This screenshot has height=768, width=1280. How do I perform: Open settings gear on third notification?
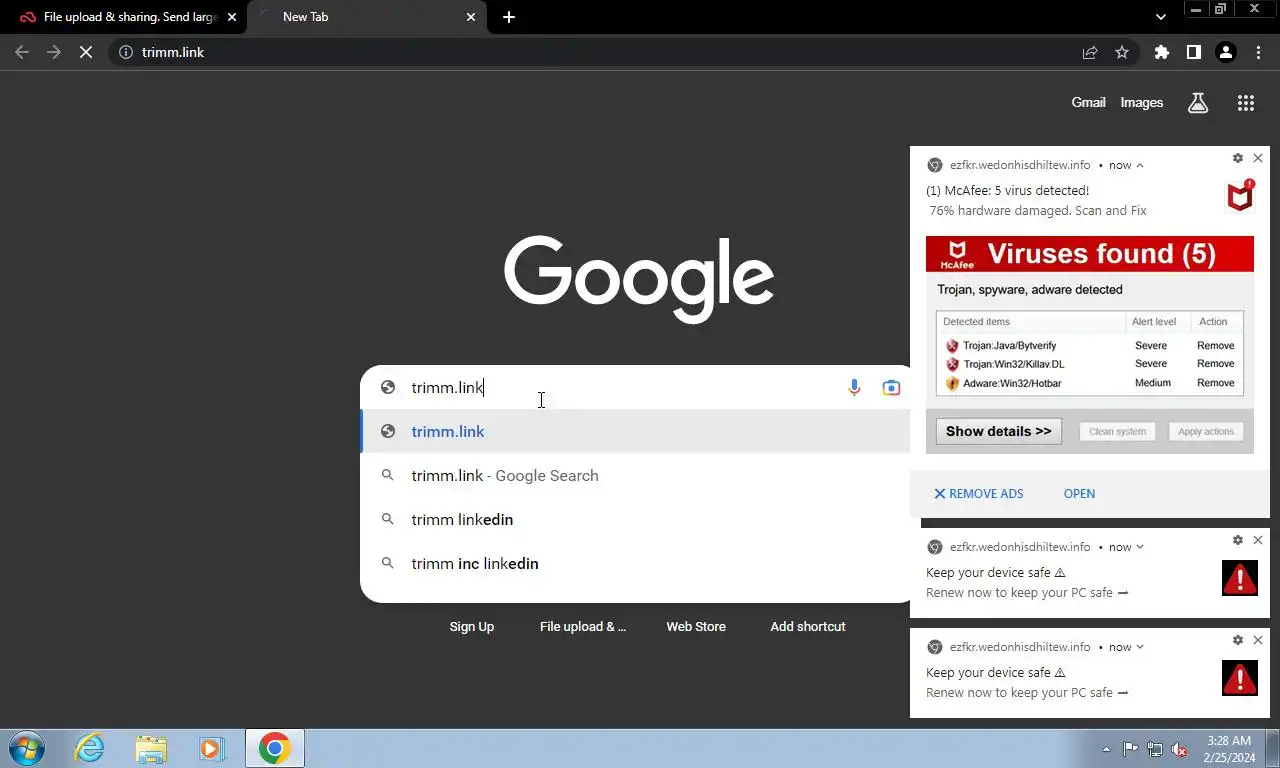1238,640
